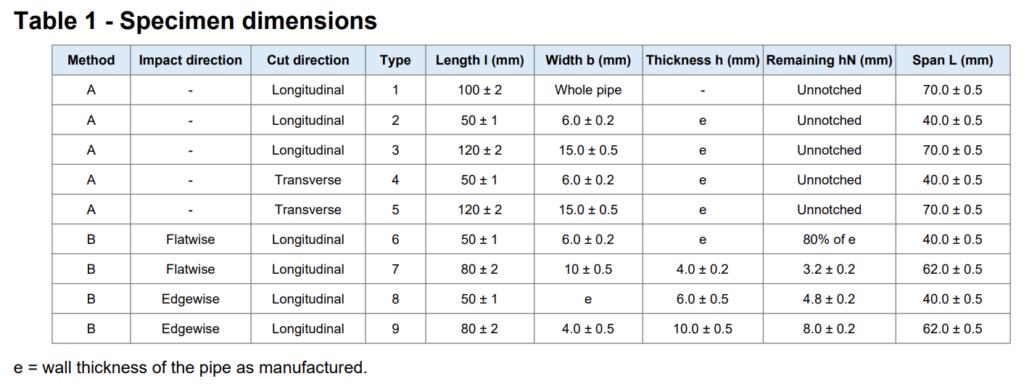The height and width of the screenshot is (387, 1024).
Task: Click the 3.2 ± 0.2 remaining cell
Action: [x=829, y=269]
